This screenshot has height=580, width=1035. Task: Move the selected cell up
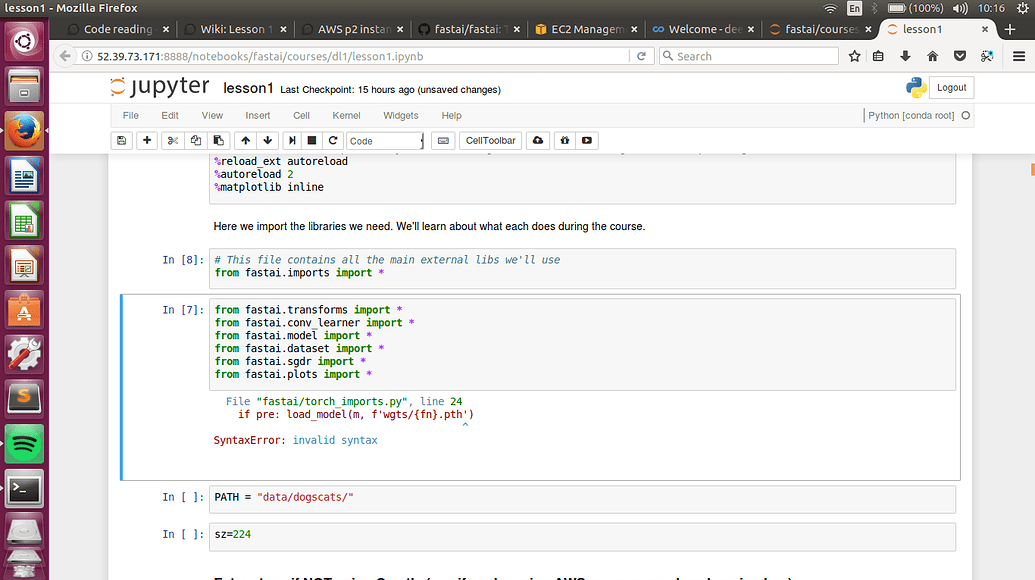coord(245,141)
